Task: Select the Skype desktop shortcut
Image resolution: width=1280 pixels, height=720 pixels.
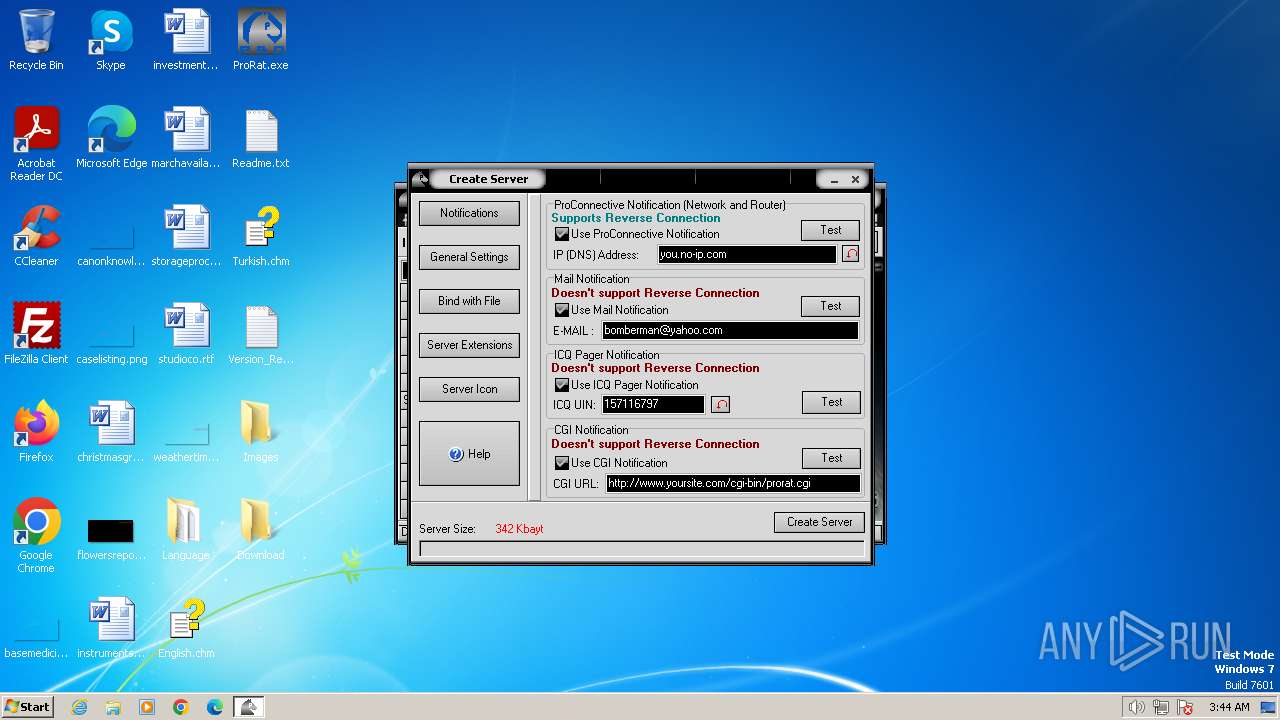Action: [x=111, y=40]
